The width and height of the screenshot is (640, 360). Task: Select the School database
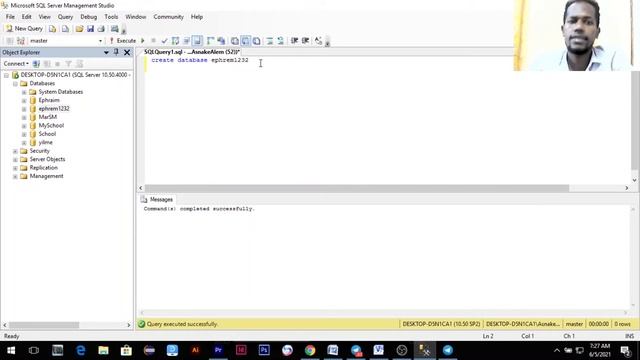(47, 133)
